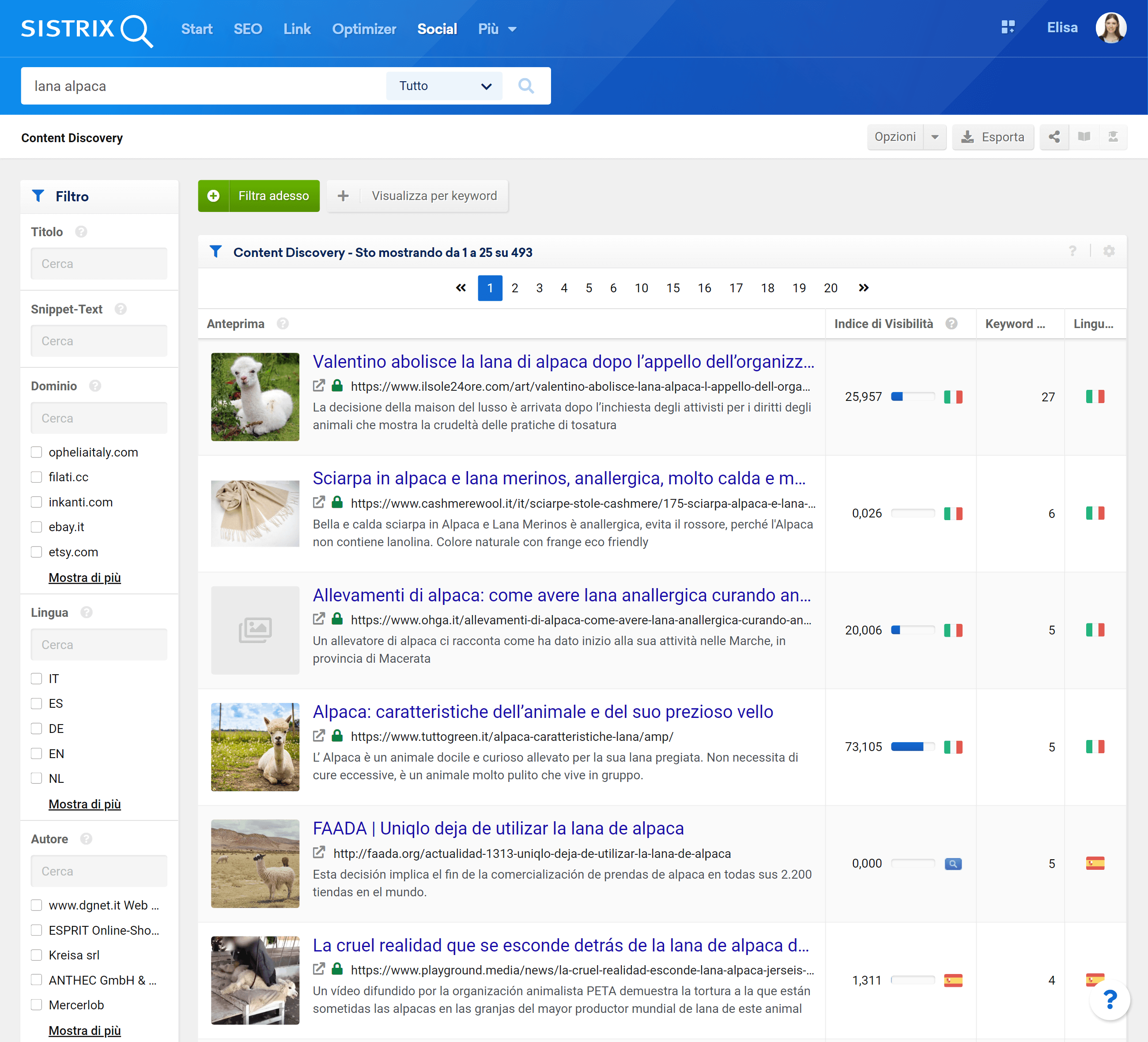Click SERP magnifier icon in FAADA row
The image size is (1148, 1042).
click(x=953, y=864)
